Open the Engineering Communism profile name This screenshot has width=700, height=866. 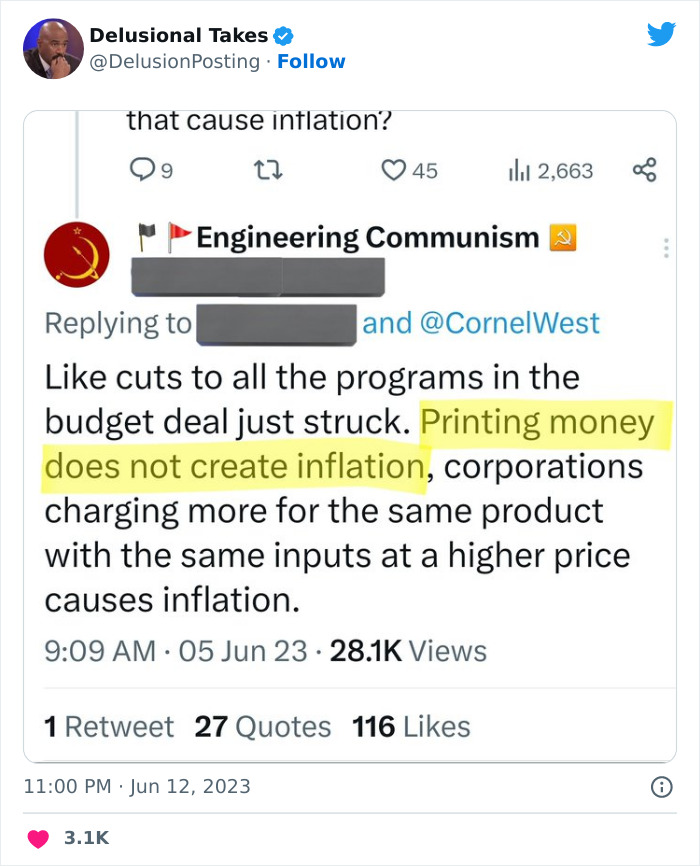click(x=368, y=237)
